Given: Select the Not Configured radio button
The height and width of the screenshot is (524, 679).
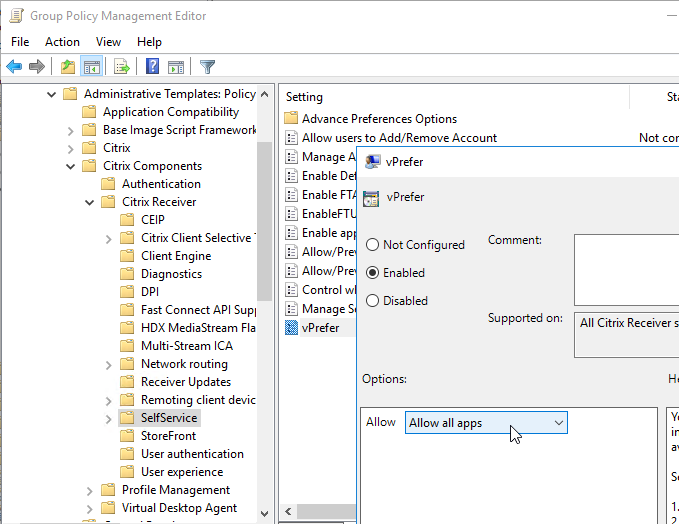Looking at the screenshot, I should point(372,245).
